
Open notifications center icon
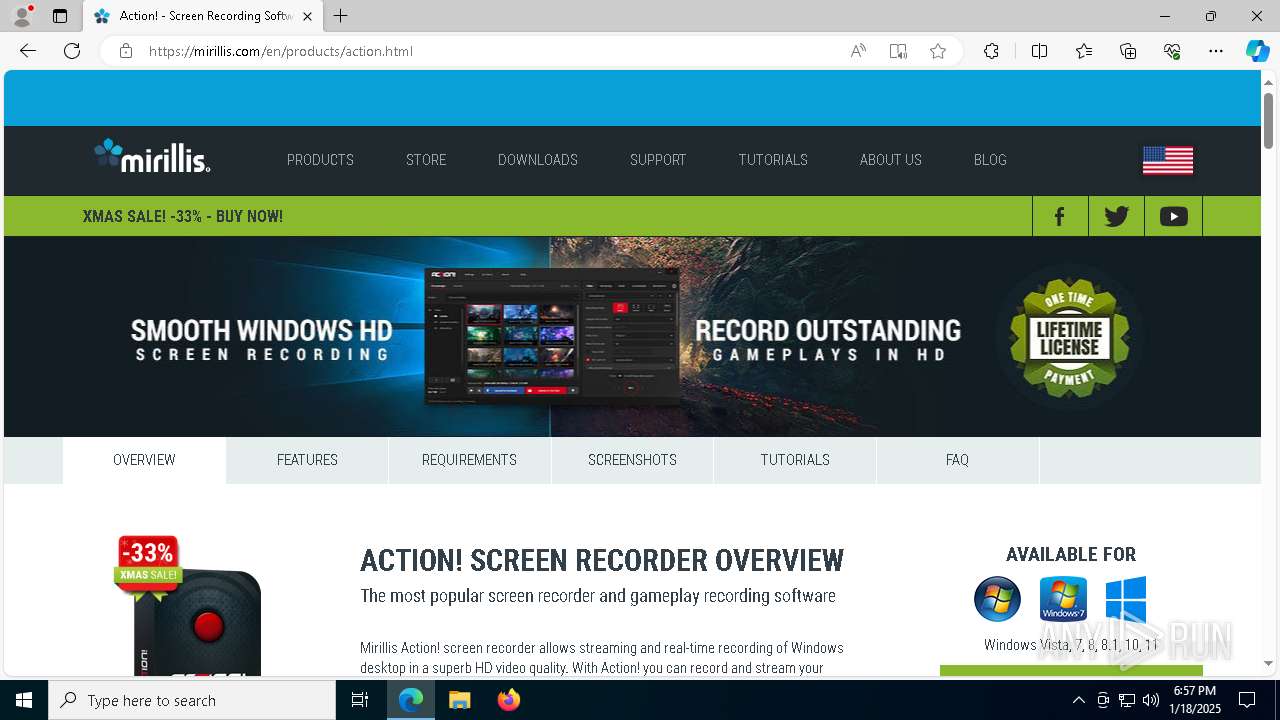pos(1247,700)
